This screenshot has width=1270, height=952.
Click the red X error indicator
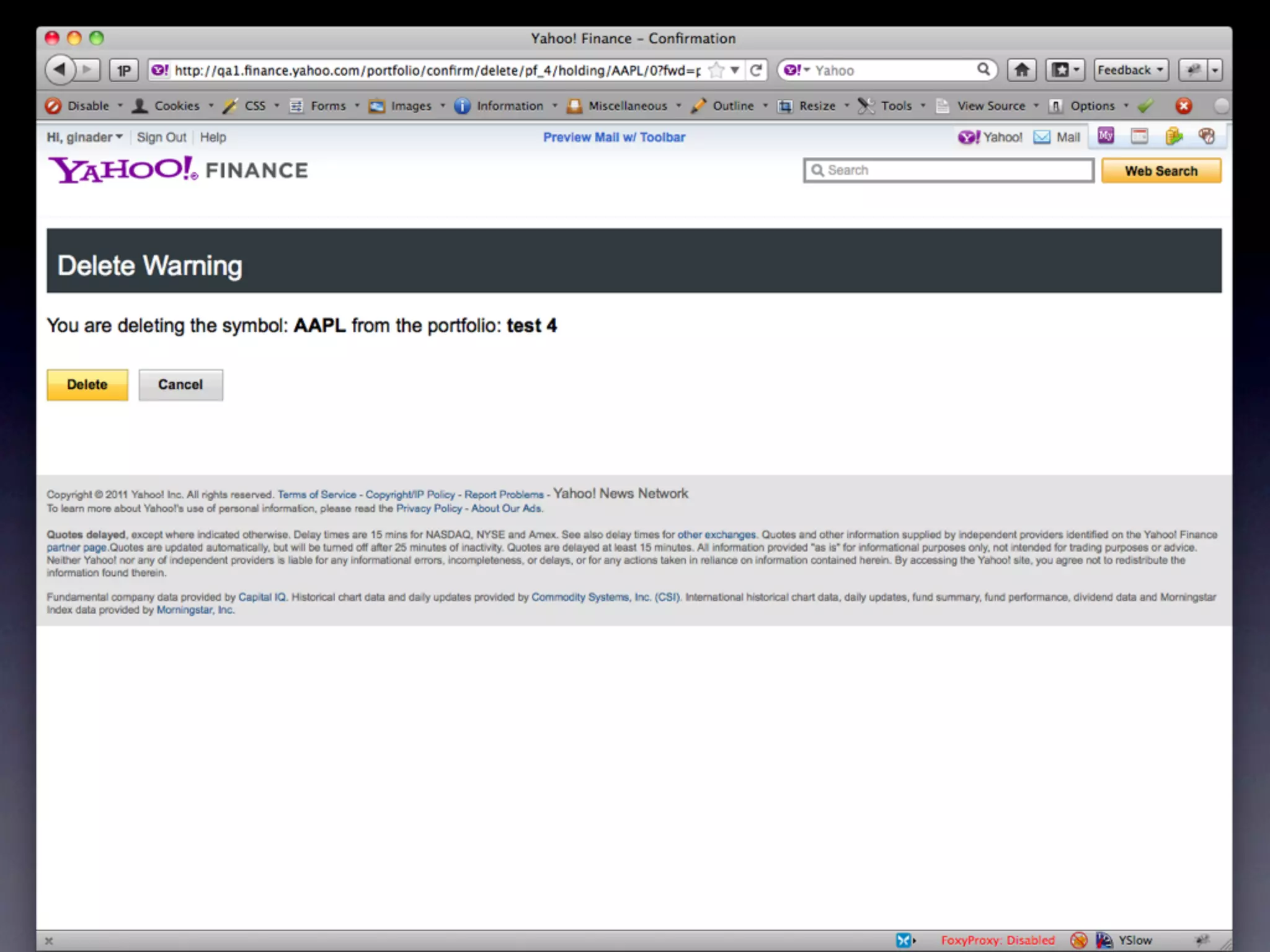click(1183, 106)
